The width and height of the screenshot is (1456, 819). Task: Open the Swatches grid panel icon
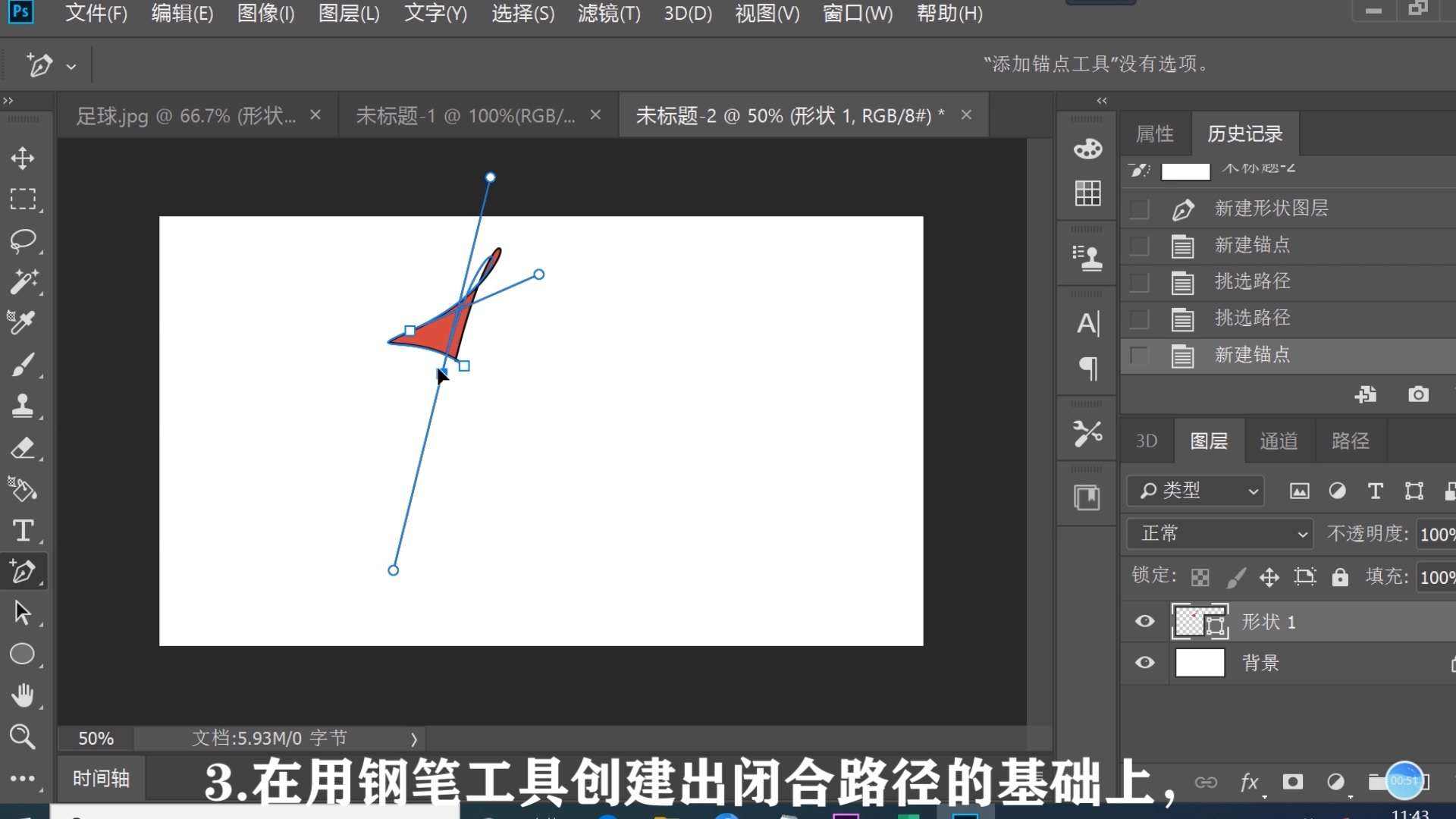(1087, 193)
